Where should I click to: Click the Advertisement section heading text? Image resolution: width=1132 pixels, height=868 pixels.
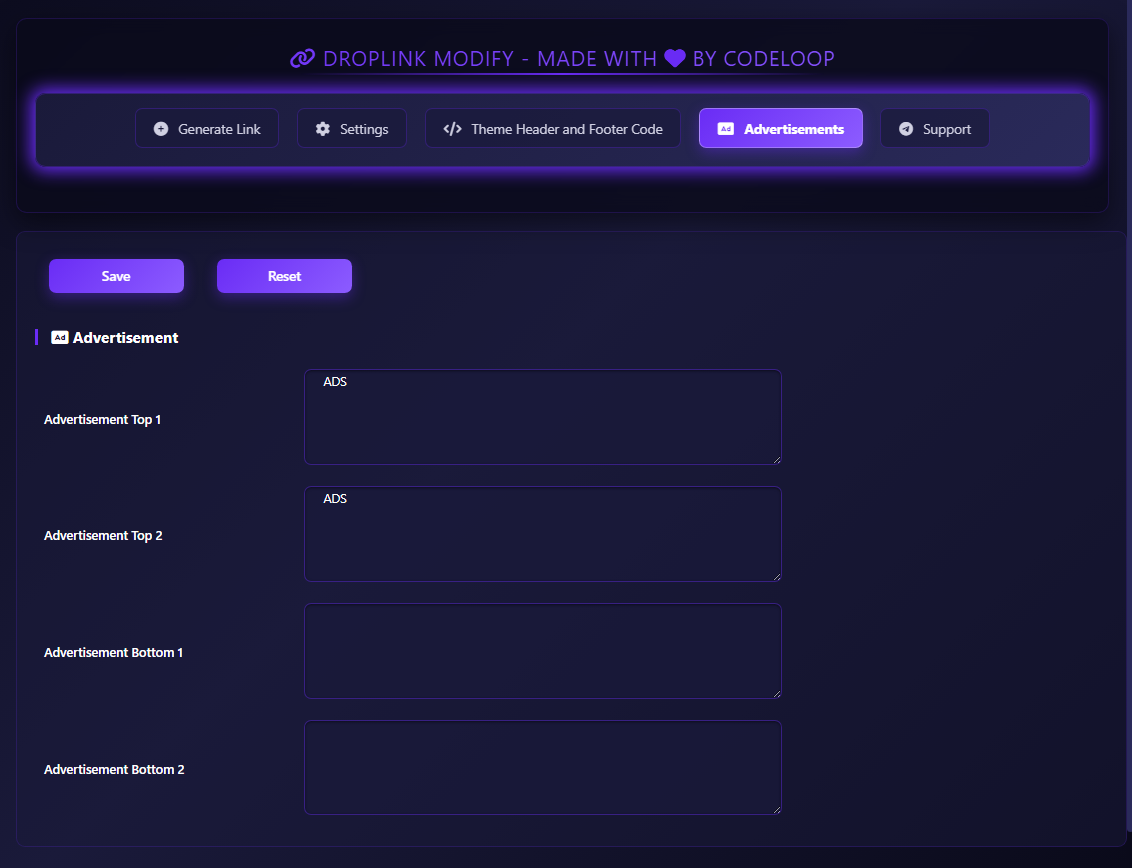click(x=126, y=338)
